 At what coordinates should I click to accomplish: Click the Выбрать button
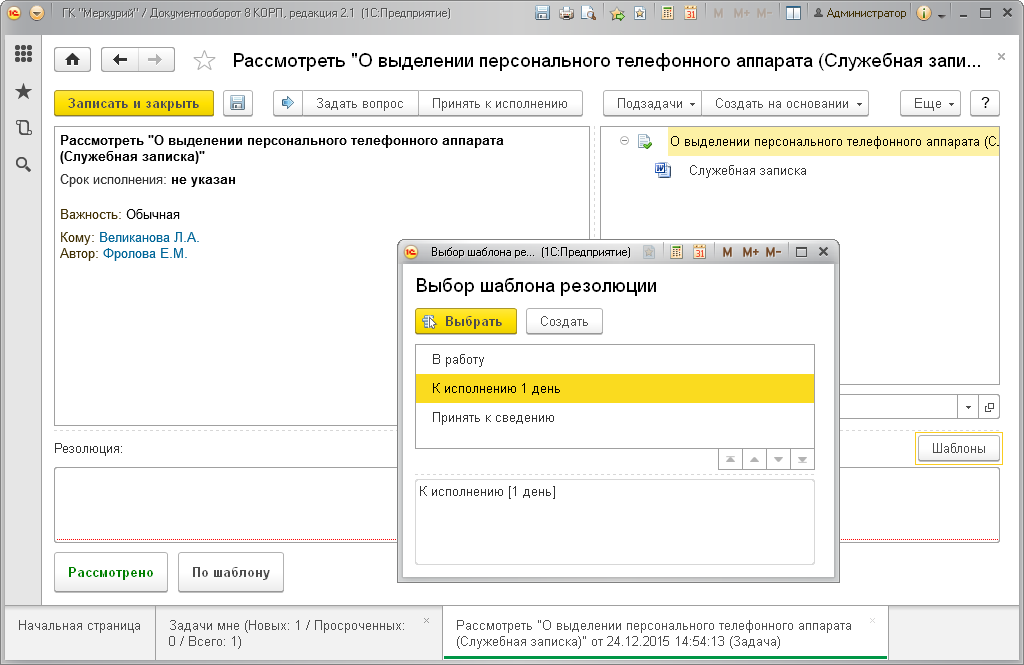tap(466, 321)
